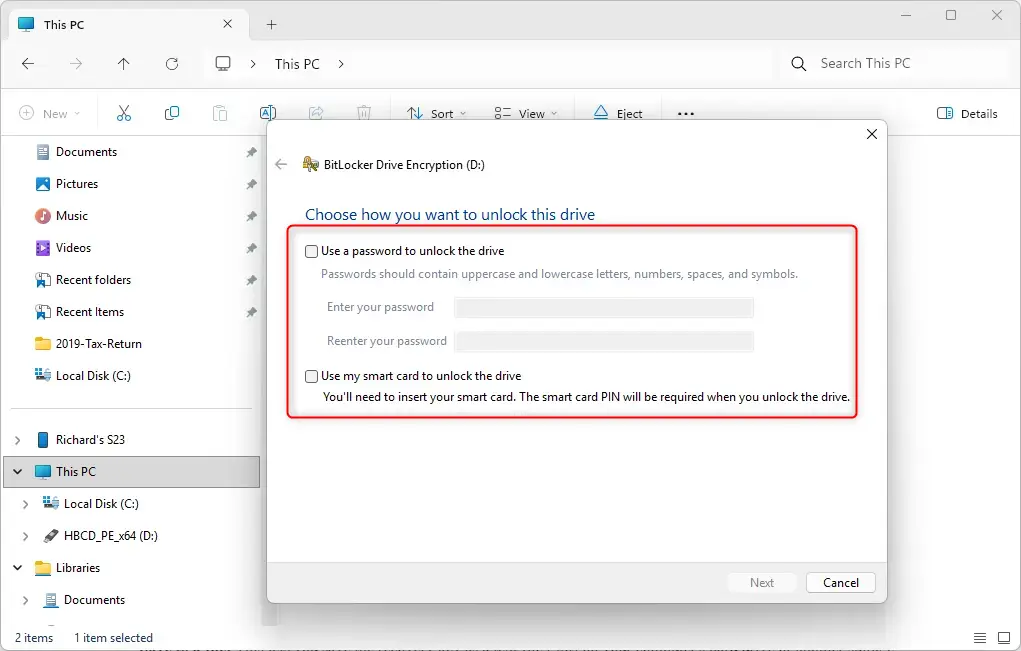
Task: Click the Enter your password field
Action: tap(604, 307)
